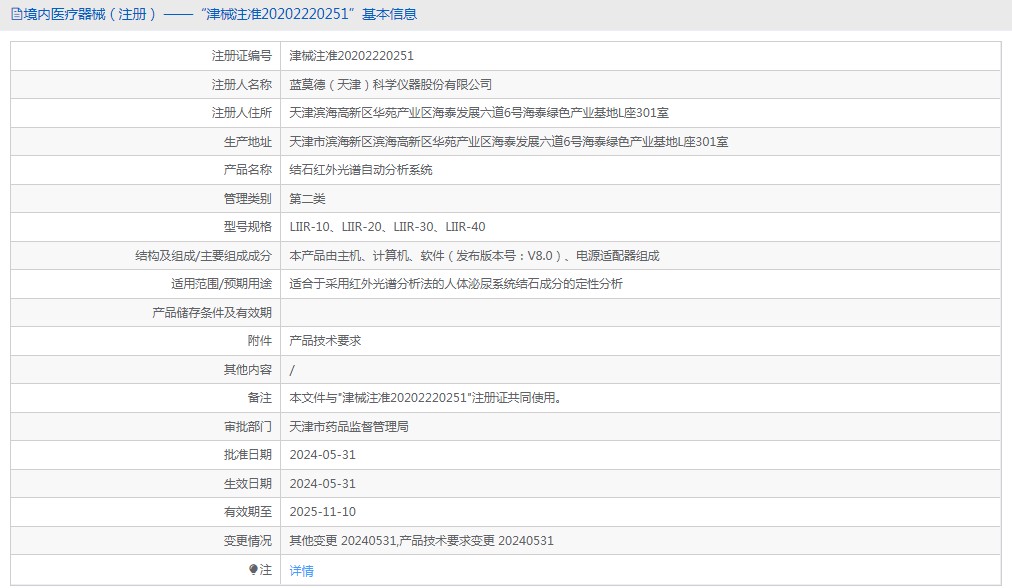Open the 详情 link in the 注 row
This screenshot has width=1012, height=588.
[301, 571]
